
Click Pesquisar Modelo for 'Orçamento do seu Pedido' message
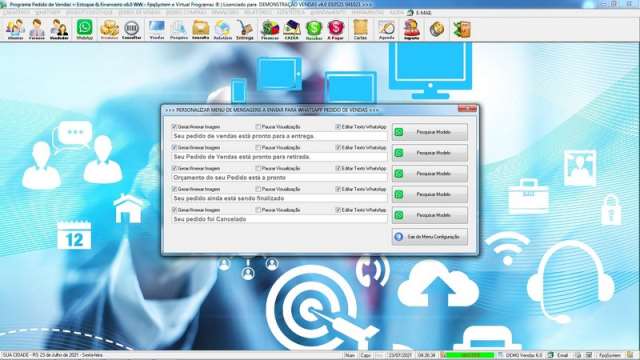[x=430, y=174]
